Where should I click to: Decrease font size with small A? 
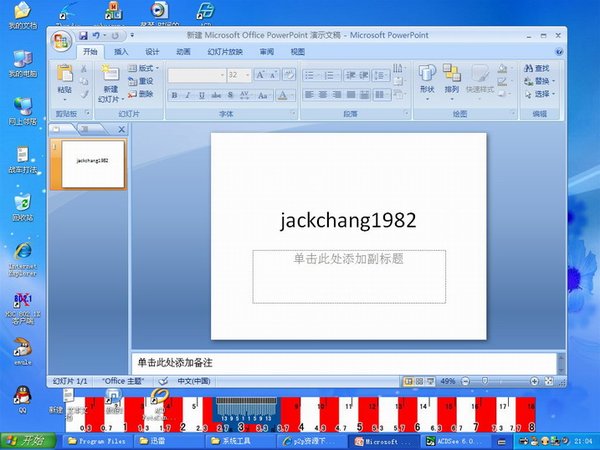(x=273, y=75)
